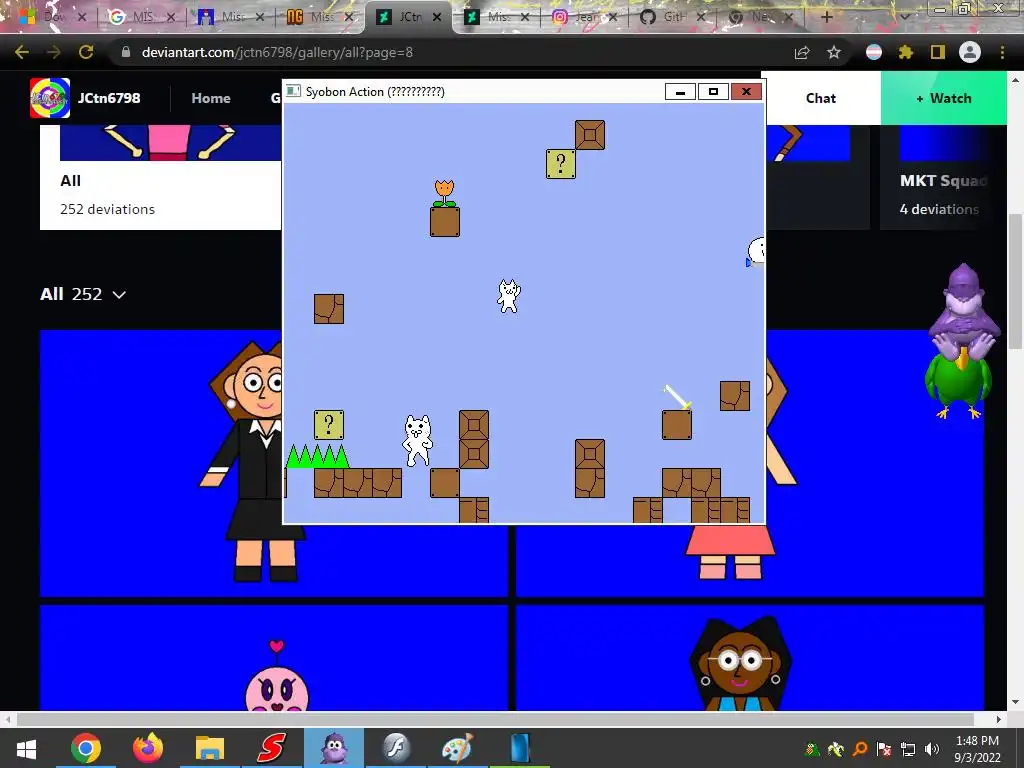Open the pink round character deviation
This screenshot has height=768, width=1024.
point(274,658)
